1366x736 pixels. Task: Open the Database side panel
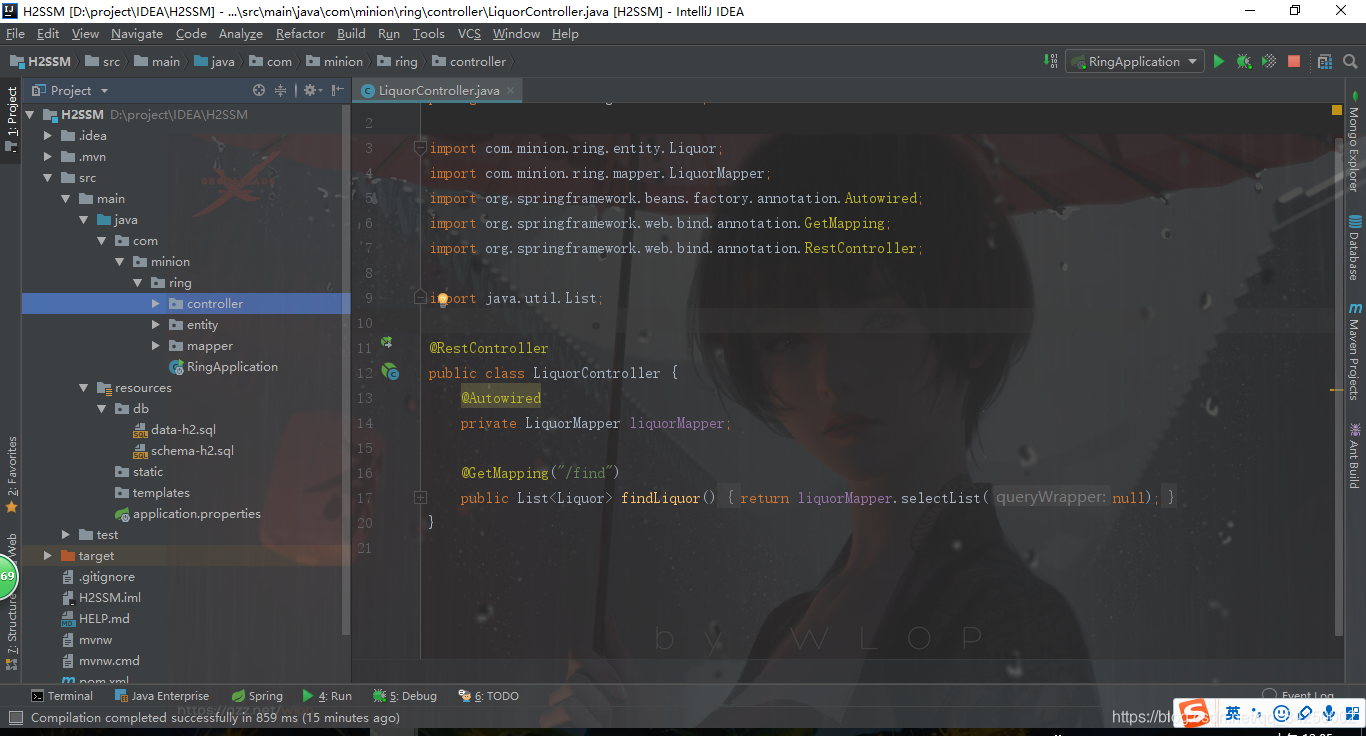point(1355,247)
